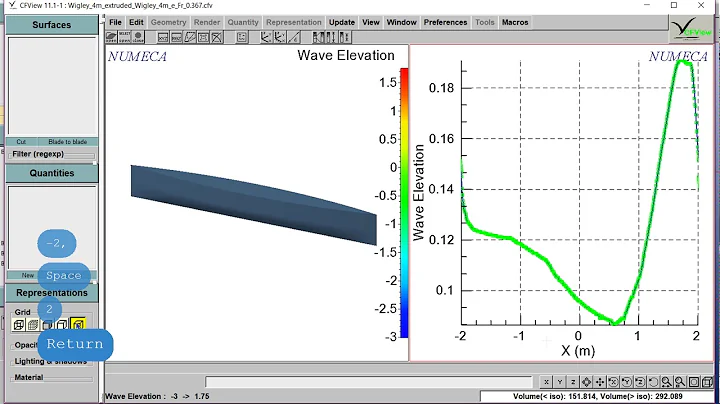Click the zoom region magnifier icon
The width and height of the screenshot is (720, 404).
point(680,382)
